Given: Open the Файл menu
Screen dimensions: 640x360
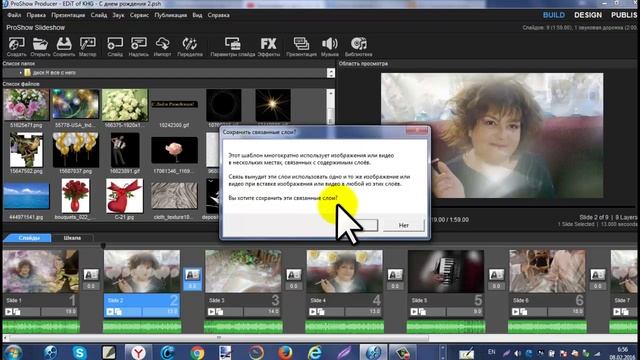Looking at the screenshot, I should point(14,15).
